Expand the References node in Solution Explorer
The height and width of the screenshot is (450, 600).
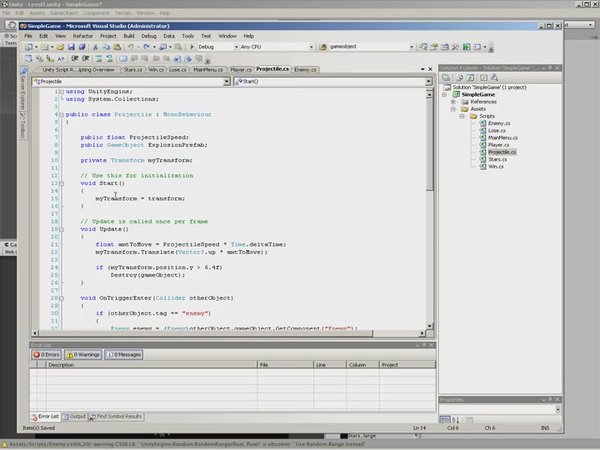(x=453, y=101)
